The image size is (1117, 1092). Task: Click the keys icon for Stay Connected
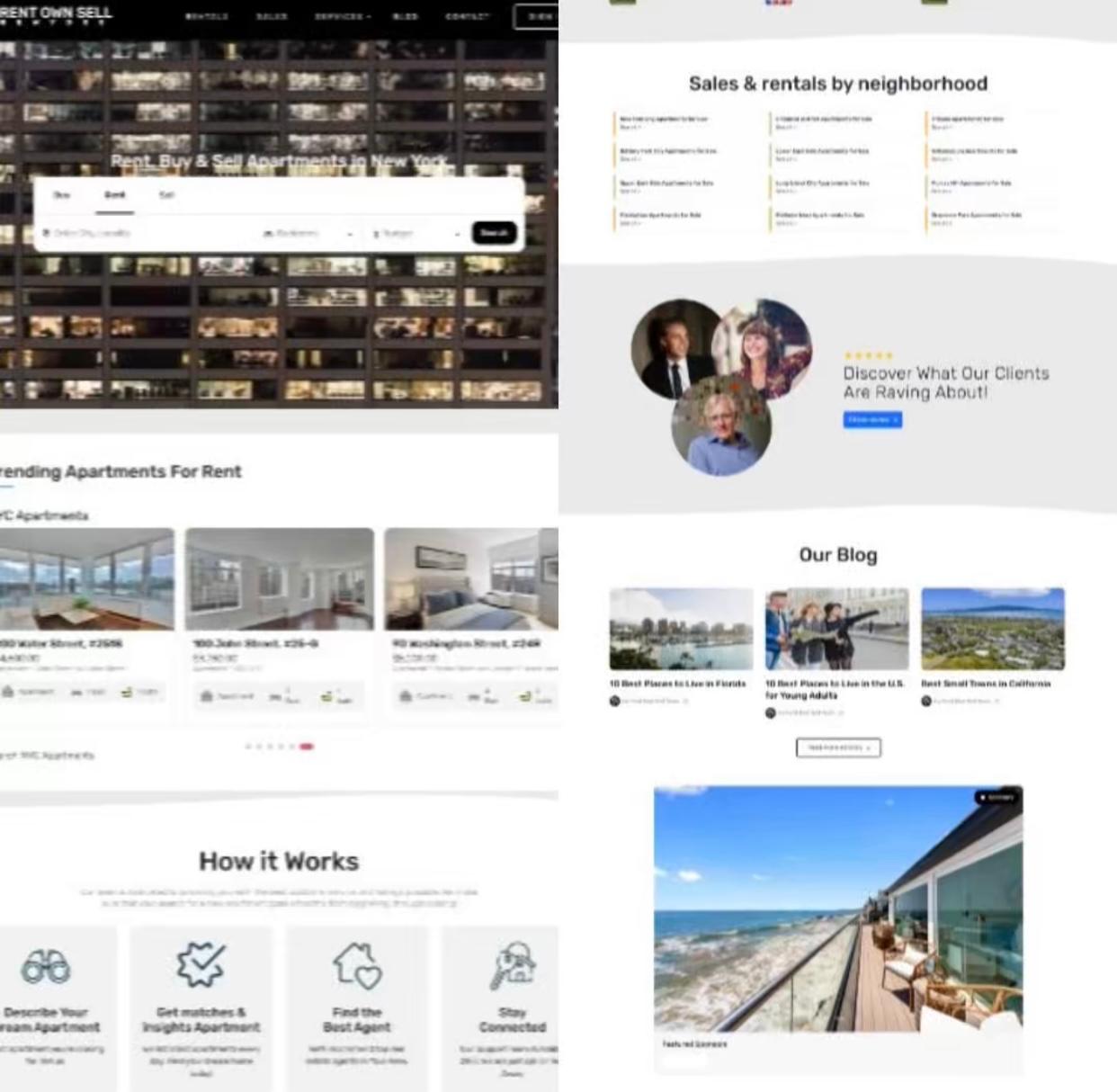(513, 965)
